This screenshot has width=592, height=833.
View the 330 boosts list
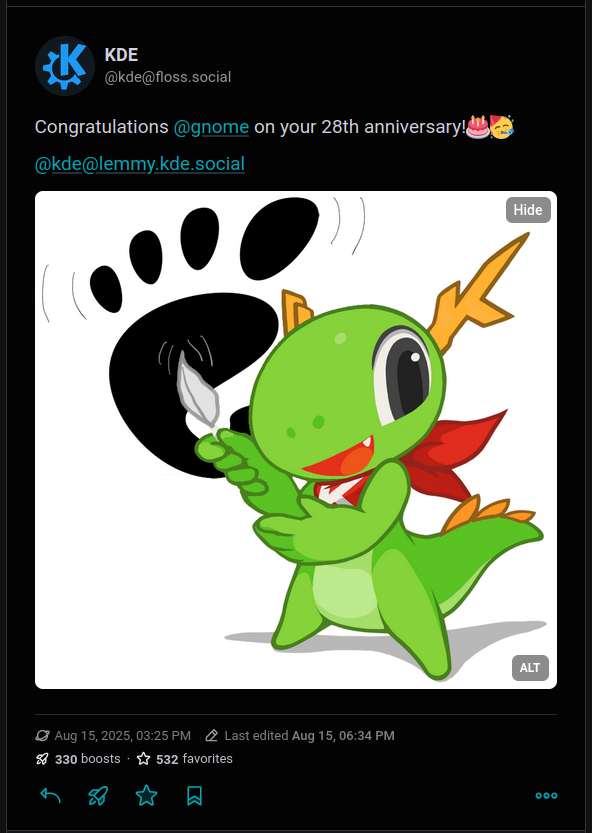coord(88,759)
